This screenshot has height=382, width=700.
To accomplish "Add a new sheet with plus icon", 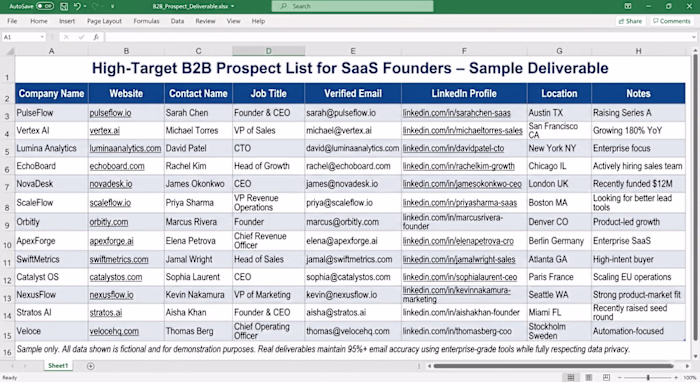I will 91,366.
